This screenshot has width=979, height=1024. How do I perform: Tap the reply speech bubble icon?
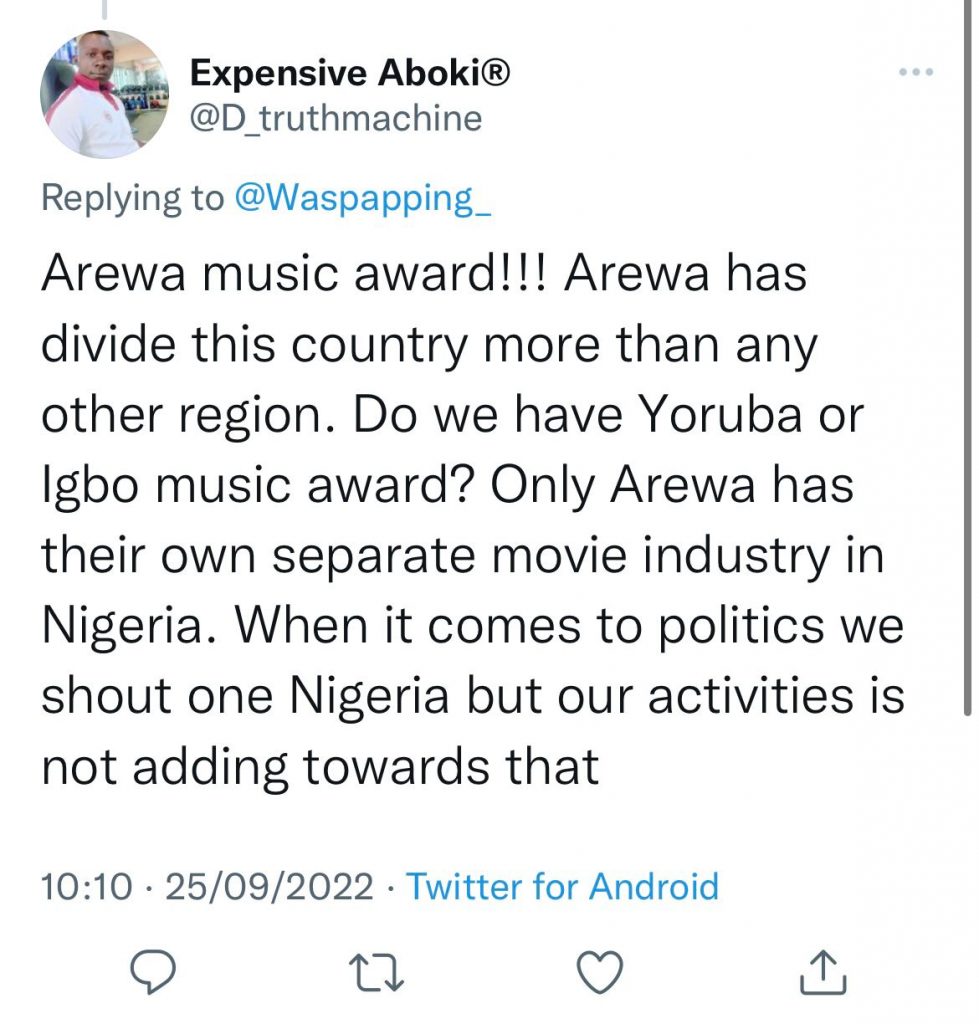(155, 971)
